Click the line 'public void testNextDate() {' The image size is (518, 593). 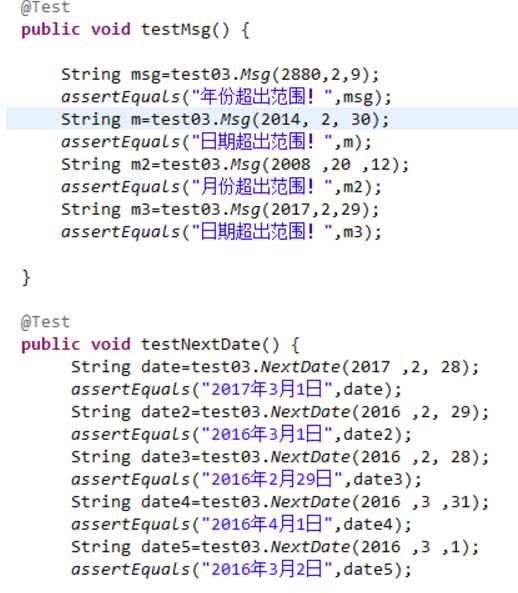click(160, 345)
